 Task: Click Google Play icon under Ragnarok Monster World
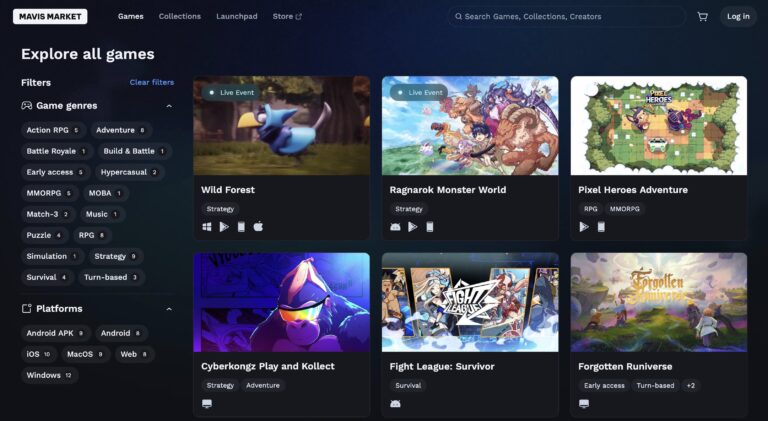(x=412, y=227)
